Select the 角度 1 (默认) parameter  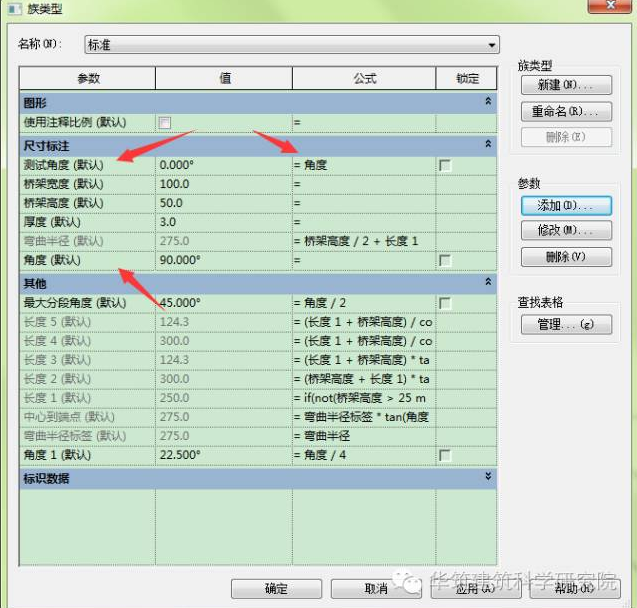87,455
